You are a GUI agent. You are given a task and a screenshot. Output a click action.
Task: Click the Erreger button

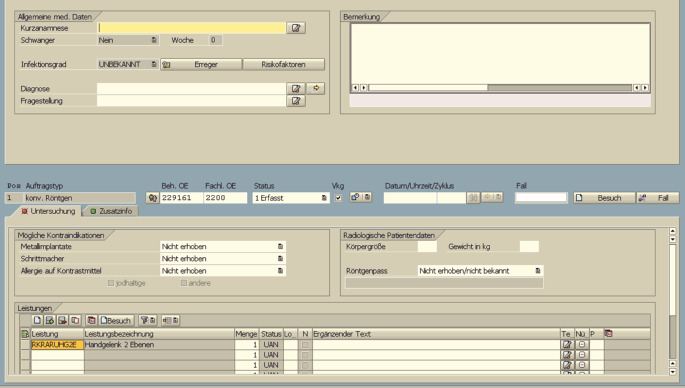(201, 64)
